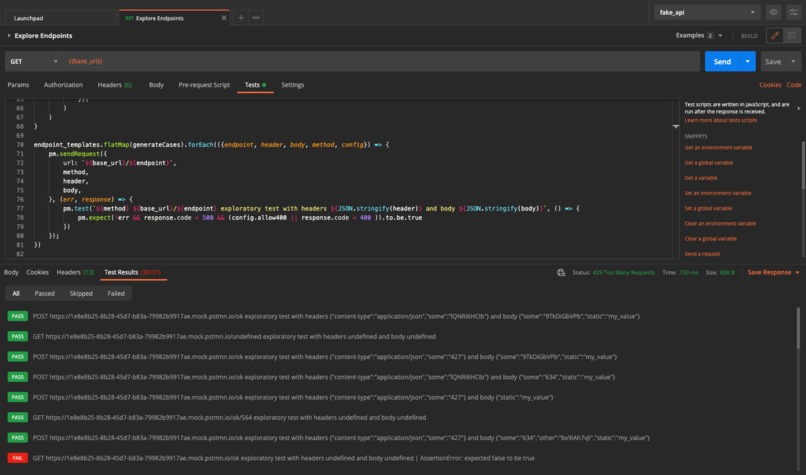The image size is (806, 475).
Task: Click the {{base_url}} URL input field
Action: click(381, 61)
